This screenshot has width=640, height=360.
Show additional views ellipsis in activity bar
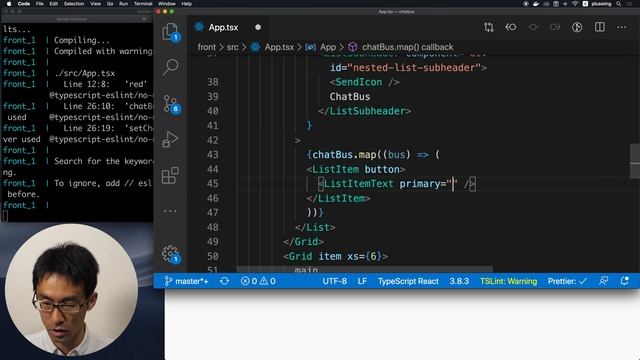[x=170, y=211]
